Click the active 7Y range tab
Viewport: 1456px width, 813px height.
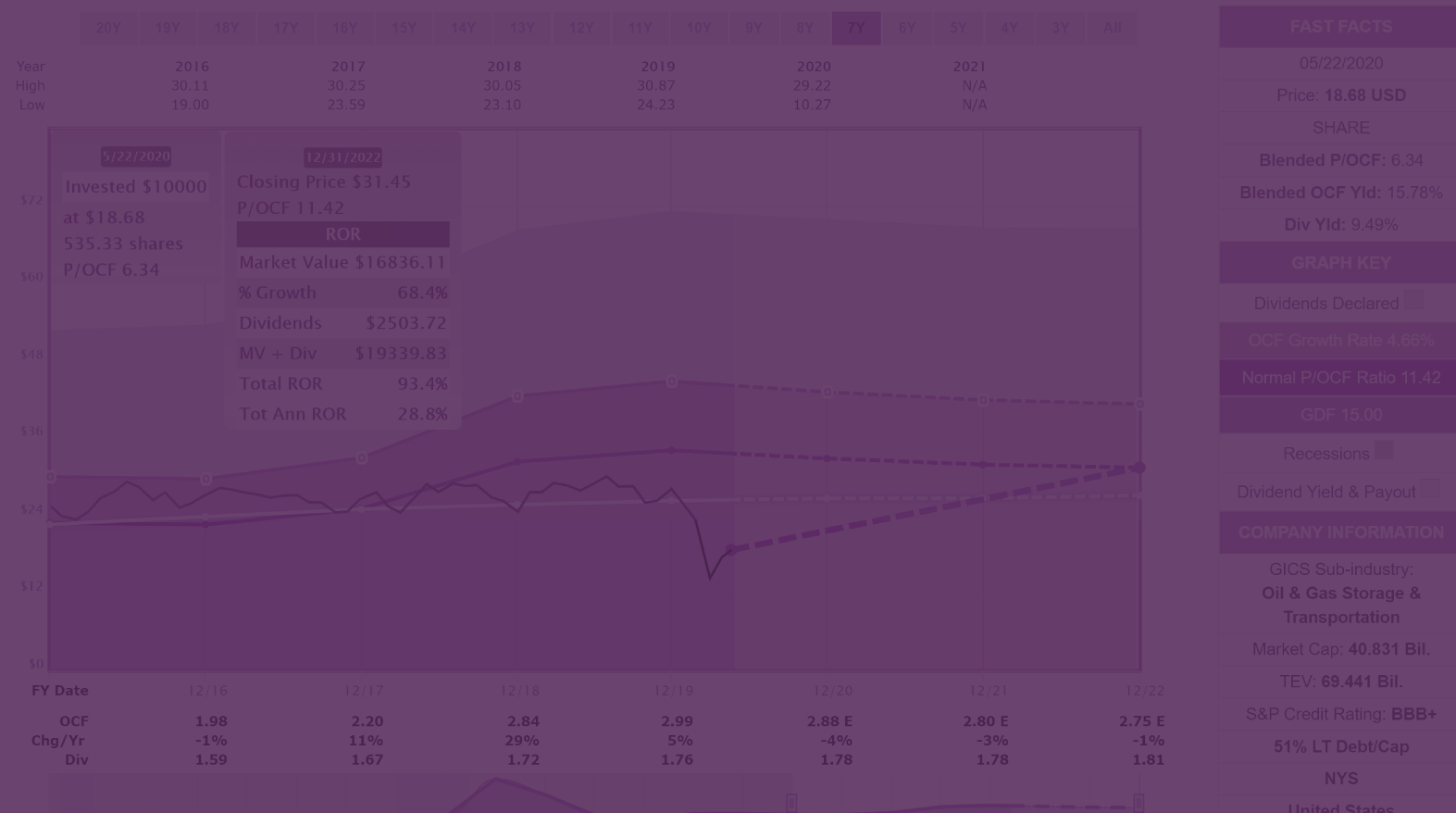pyautogui.click(x=855, y=28)
